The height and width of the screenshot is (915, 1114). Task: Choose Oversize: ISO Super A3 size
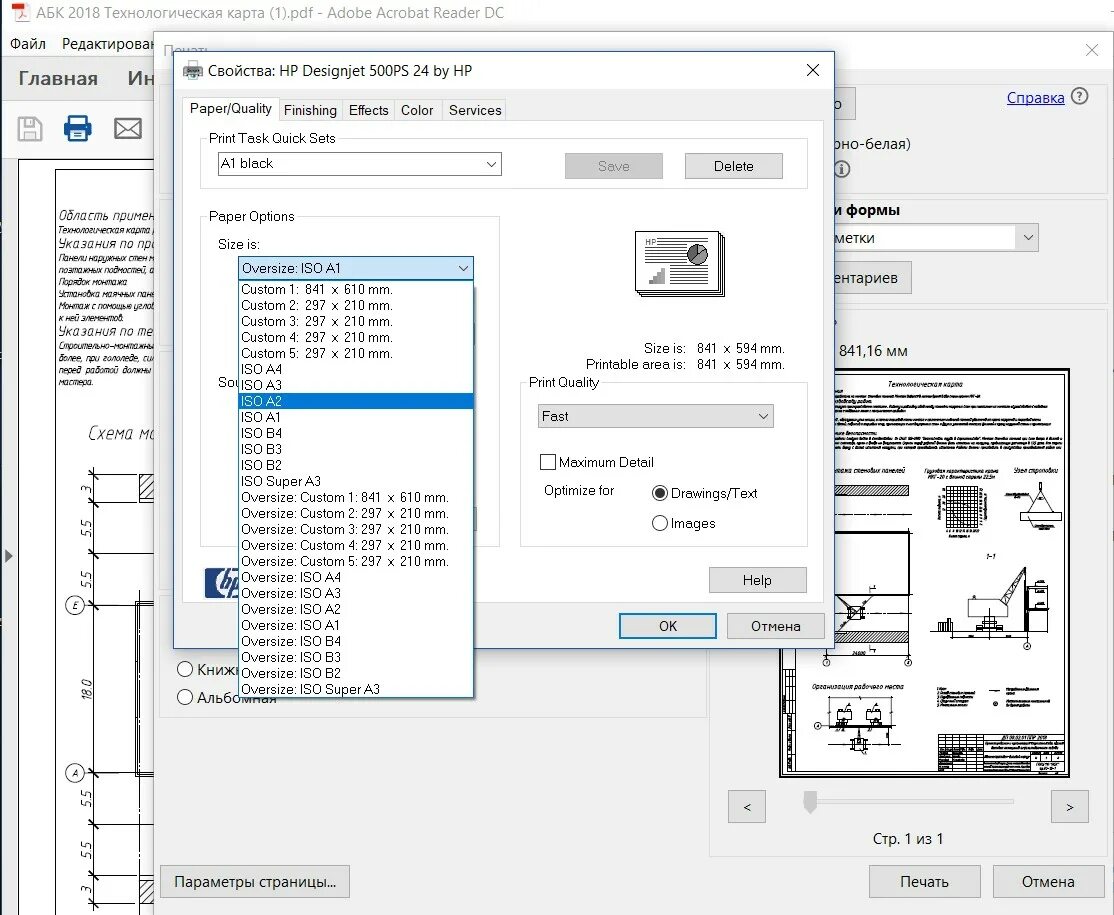pos(356,689)
